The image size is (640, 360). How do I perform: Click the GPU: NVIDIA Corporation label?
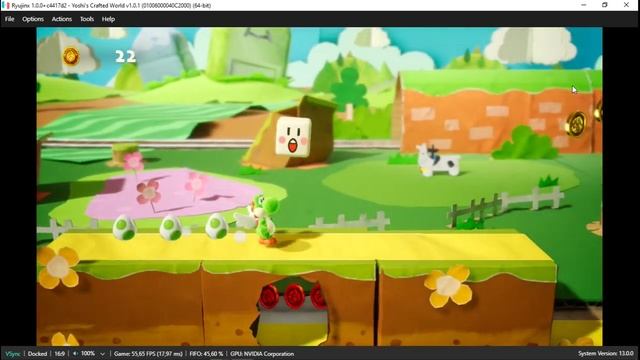[262, 354]
